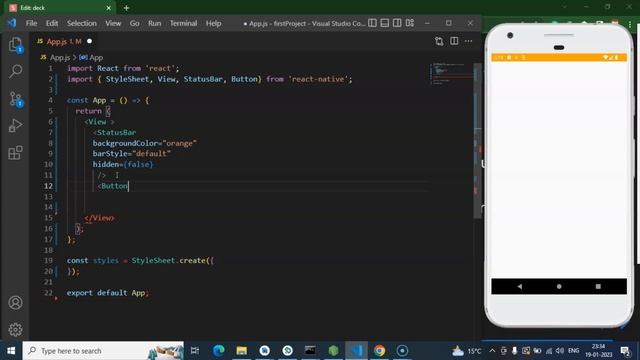The width and height of the screenshot is (640, 360).
Task: Click the VS Code logo in the title bar
Action: tap(12, 23)
